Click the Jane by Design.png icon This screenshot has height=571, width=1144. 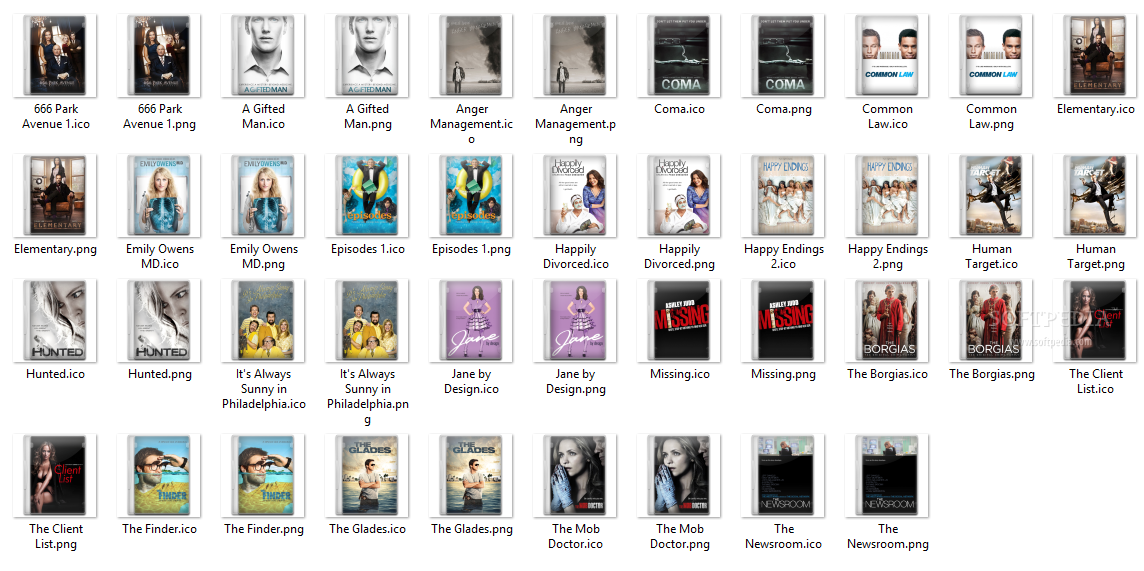(x=575, y=321)
